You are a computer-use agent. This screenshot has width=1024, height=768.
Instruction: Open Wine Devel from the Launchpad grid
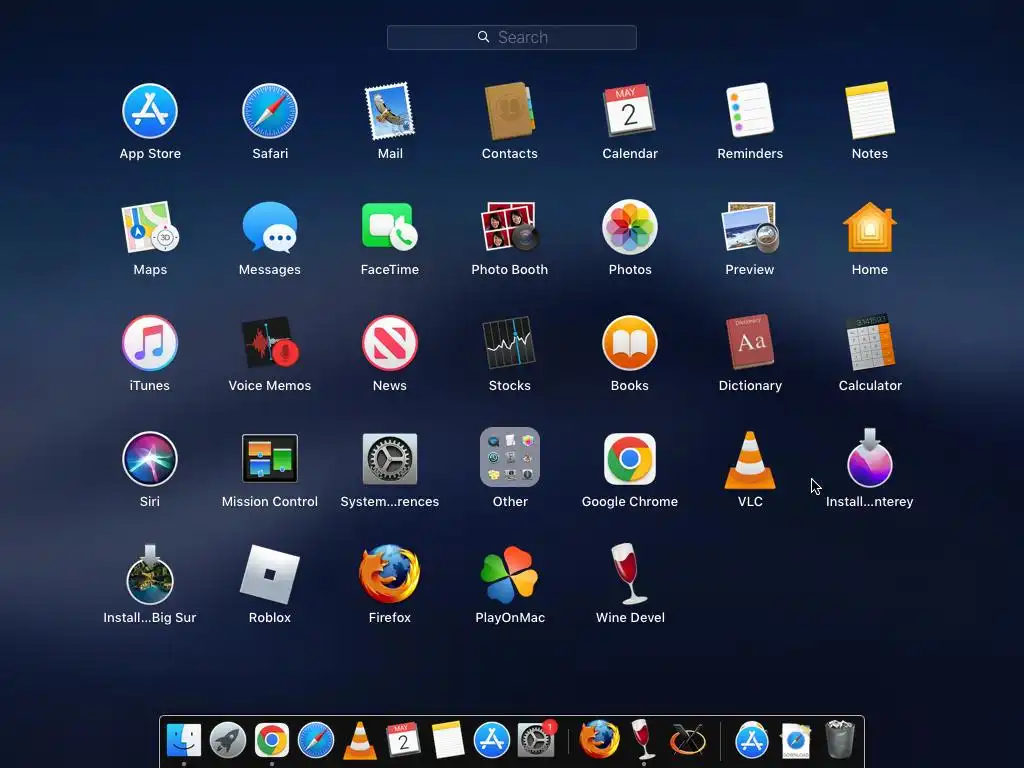coord(630,574)
